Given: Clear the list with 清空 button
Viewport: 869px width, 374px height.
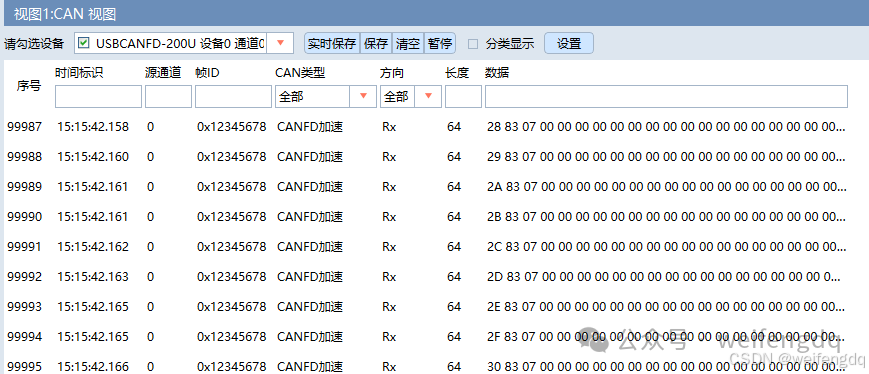Looking at the screenshot, I should (408, 44).
